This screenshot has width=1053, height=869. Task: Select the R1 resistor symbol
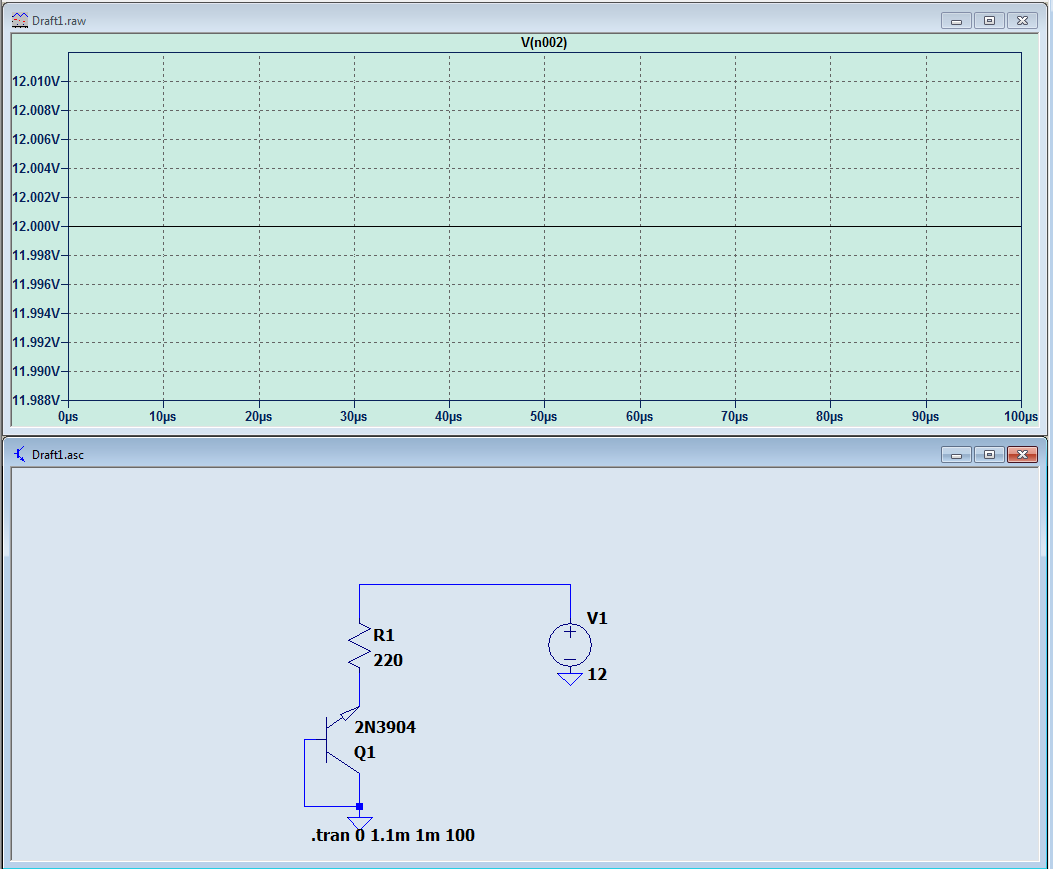359,647
